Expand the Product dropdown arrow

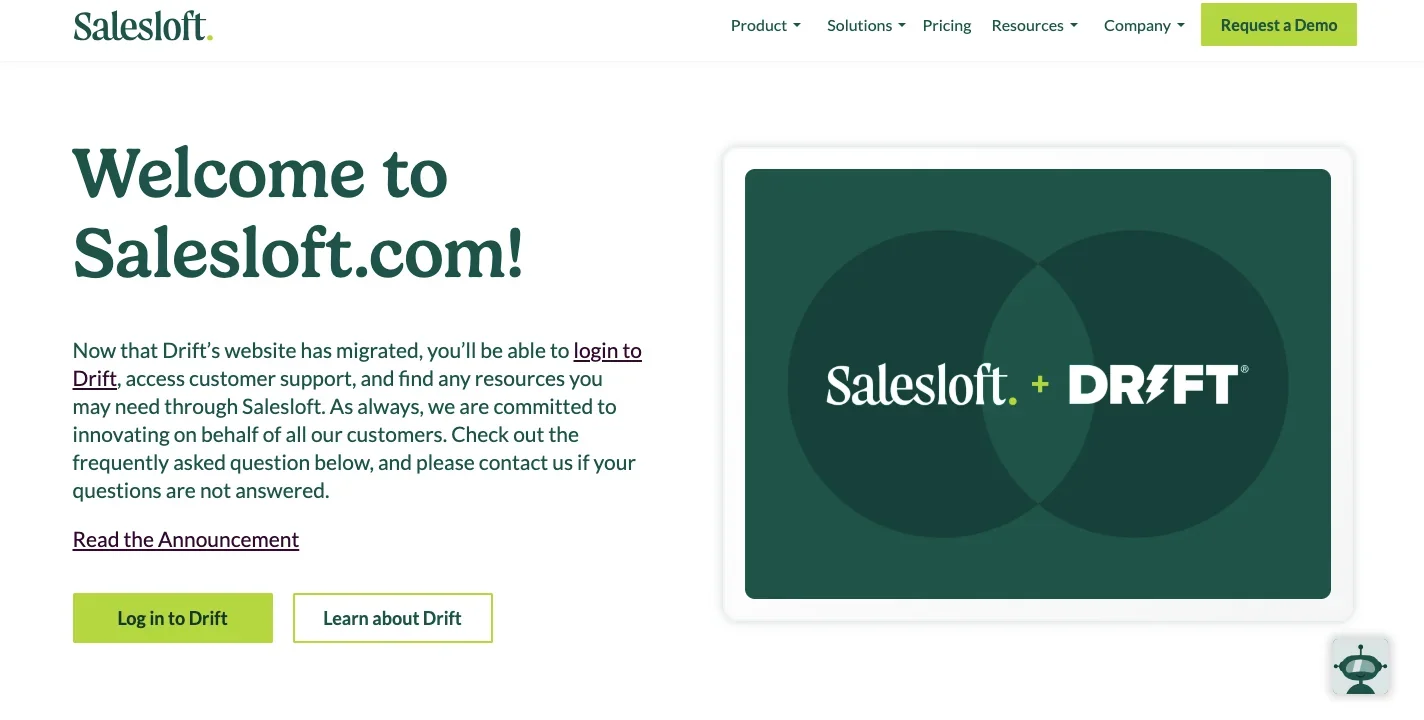(797, 26)
